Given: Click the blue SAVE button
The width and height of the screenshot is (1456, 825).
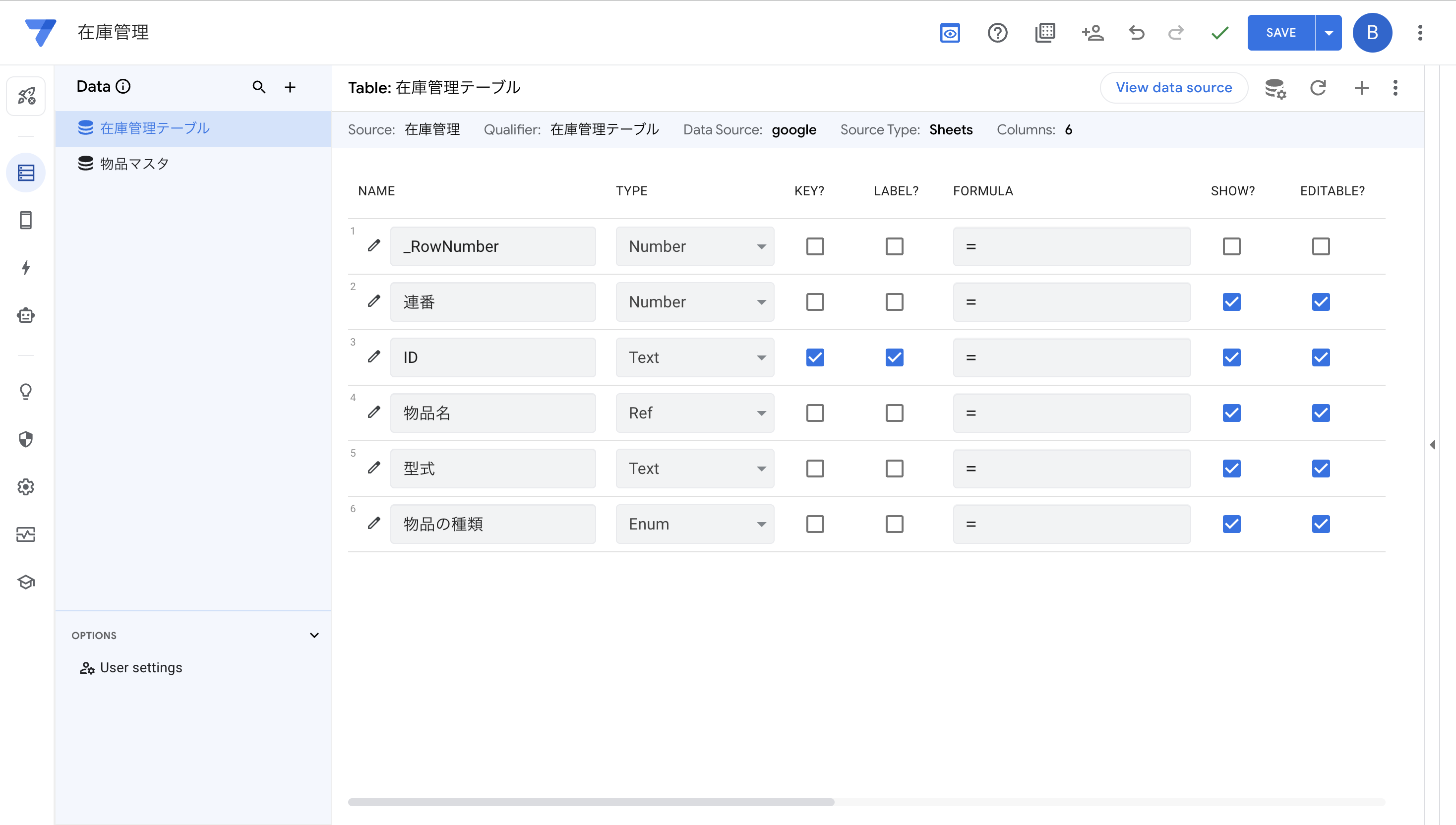Looking at the screenshot, I should pos(1281,33).
